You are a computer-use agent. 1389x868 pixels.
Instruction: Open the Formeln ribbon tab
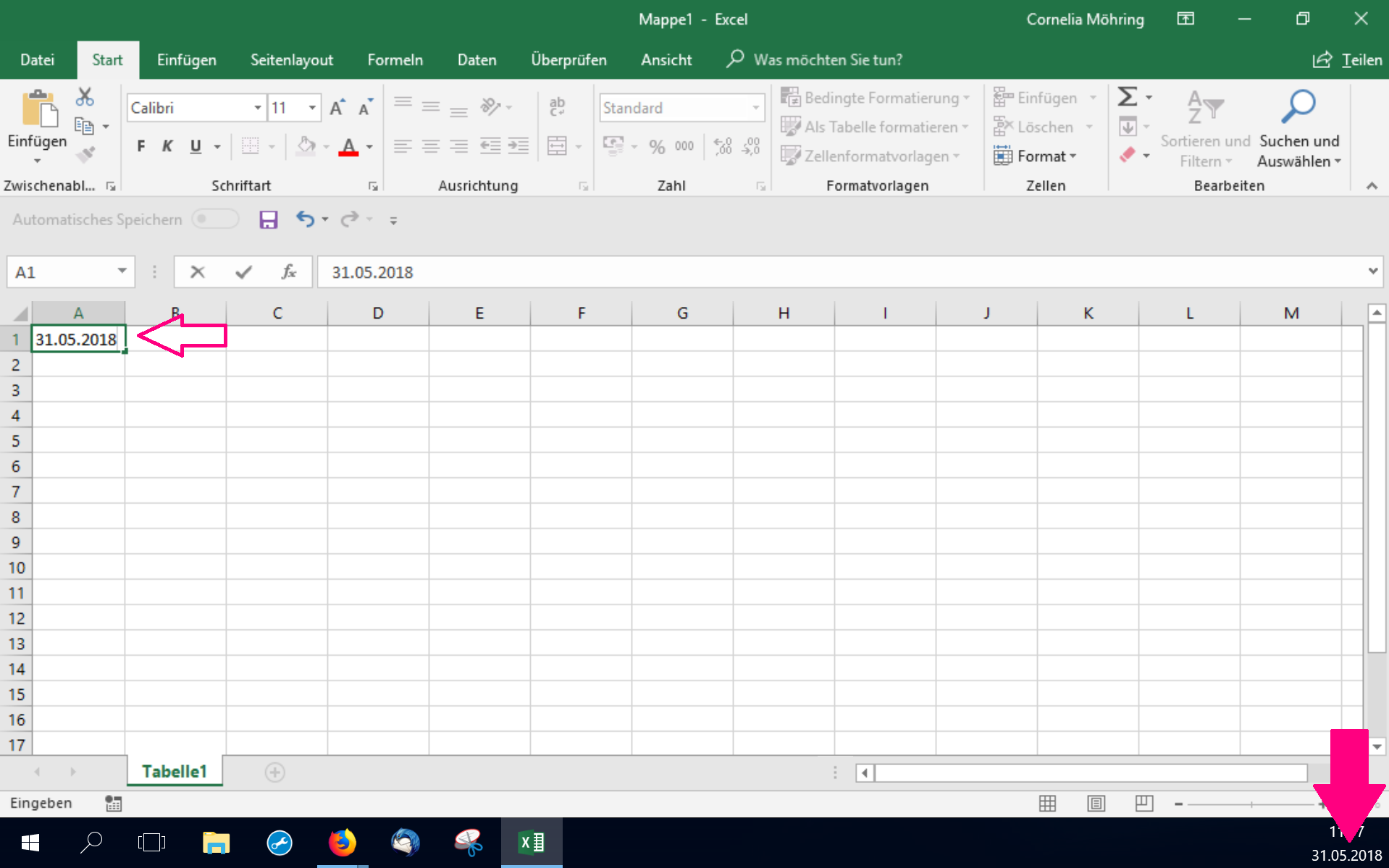[x=395, y=60]
